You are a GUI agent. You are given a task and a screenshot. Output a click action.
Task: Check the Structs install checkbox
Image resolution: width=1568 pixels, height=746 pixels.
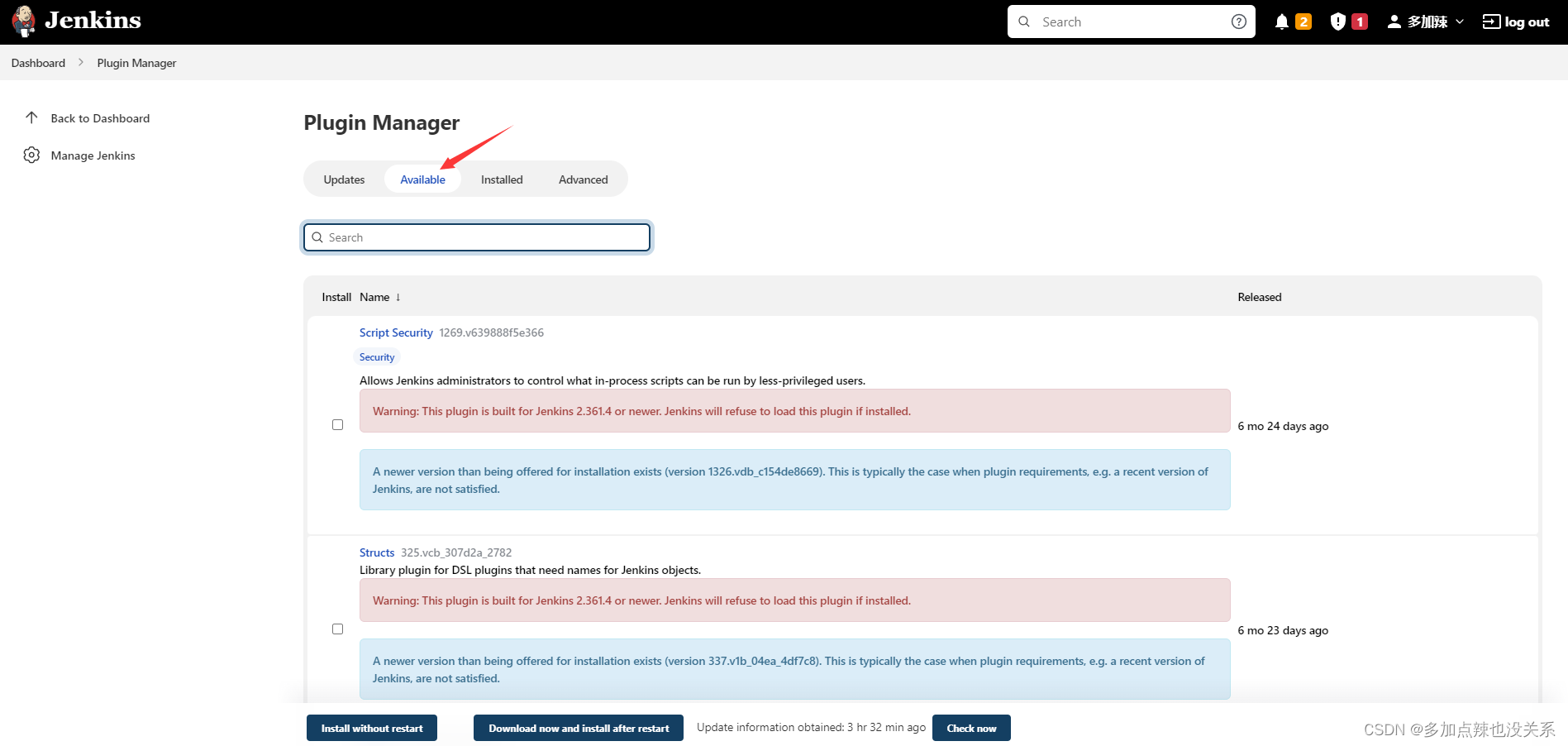[337, 629]
